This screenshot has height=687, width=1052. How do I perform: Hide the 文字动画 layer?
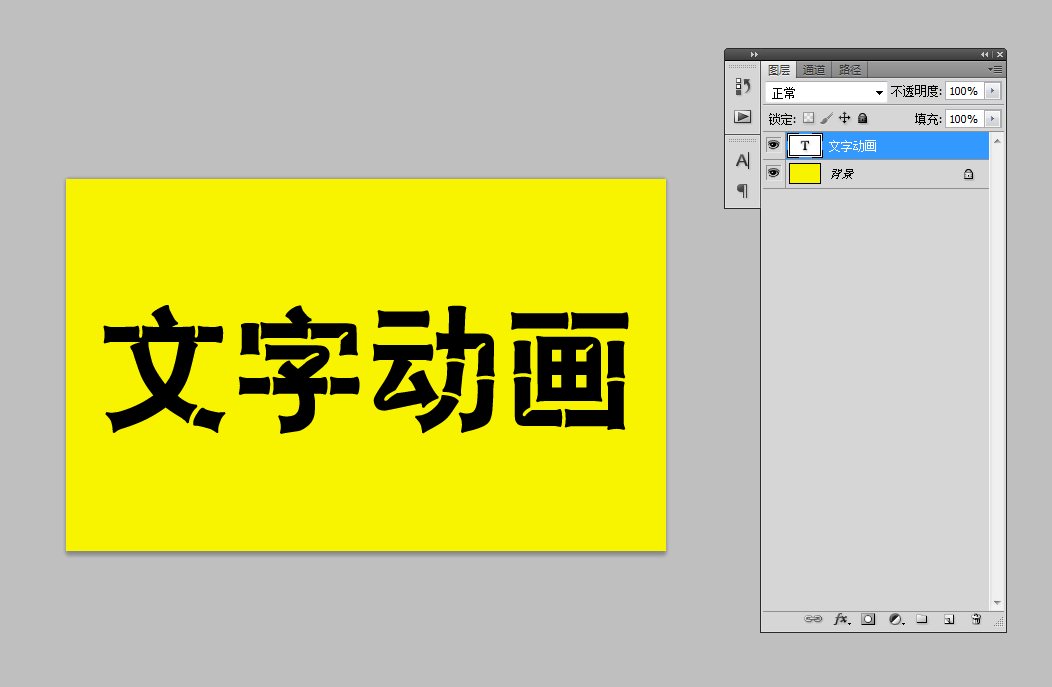(774, 145)
